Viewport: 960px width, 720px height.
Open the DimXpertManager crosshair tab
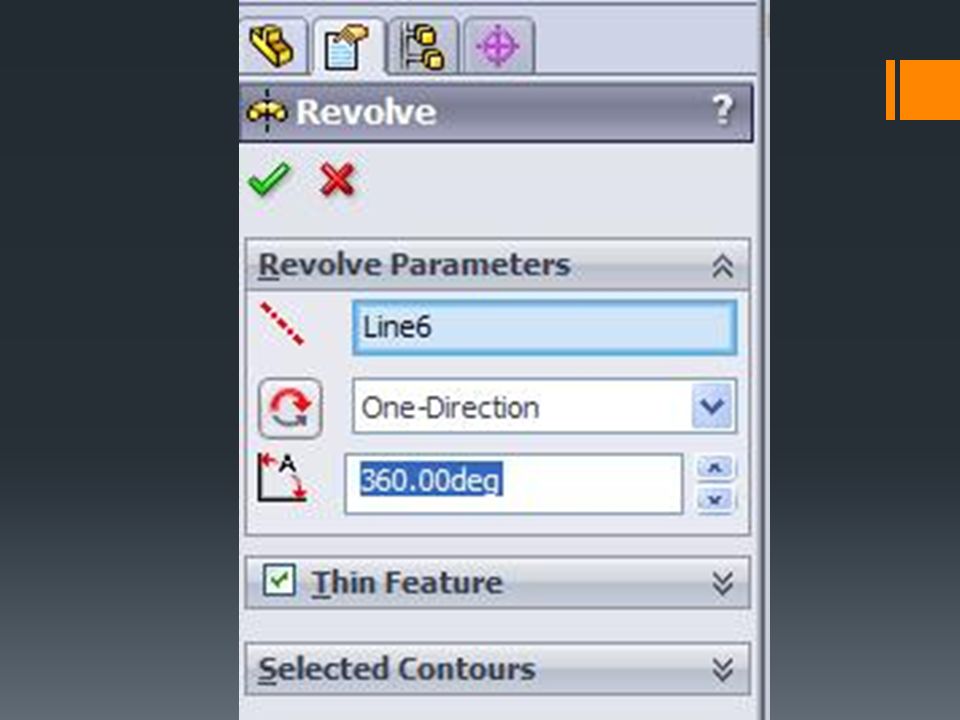coord(498,47)
